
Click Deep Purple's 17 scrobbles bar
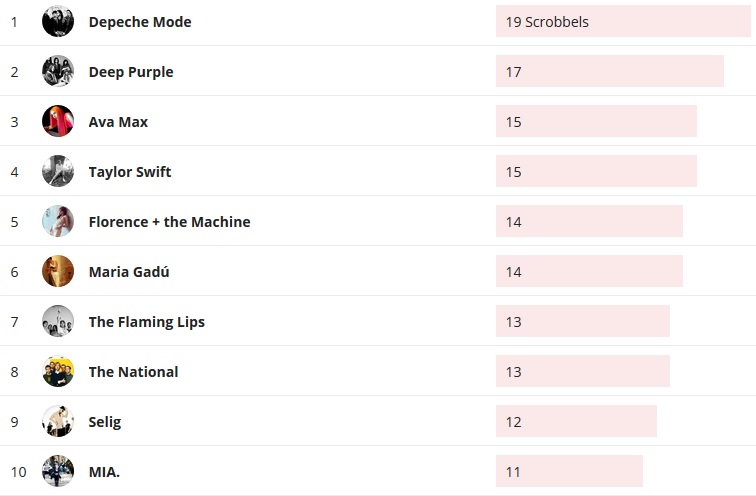point(609,71)
